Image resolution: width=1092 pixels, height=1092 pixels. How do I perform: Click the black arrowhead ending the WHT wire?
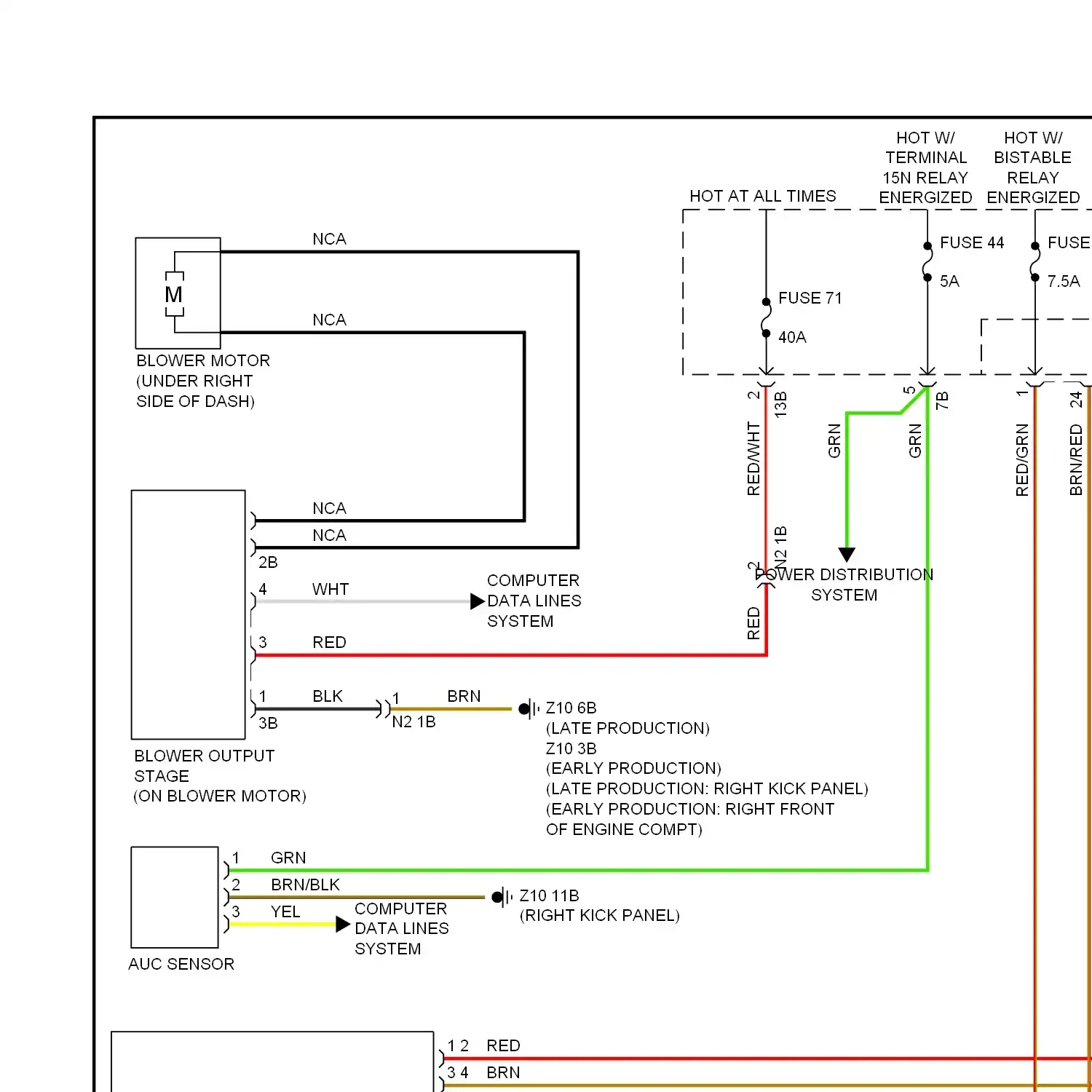(478, 601)
